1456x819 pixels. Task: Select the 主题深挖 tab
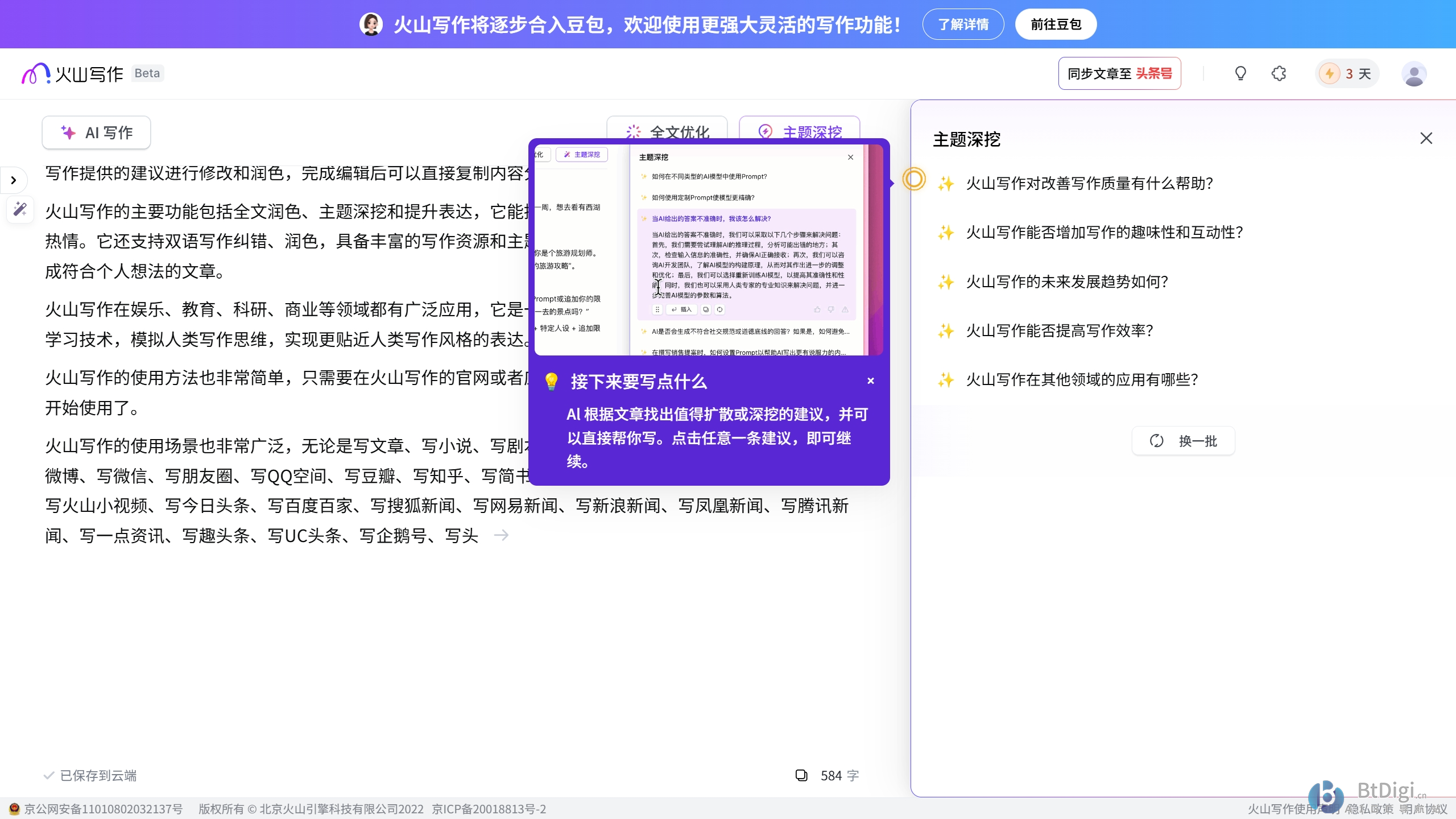(x=800, y=128)
